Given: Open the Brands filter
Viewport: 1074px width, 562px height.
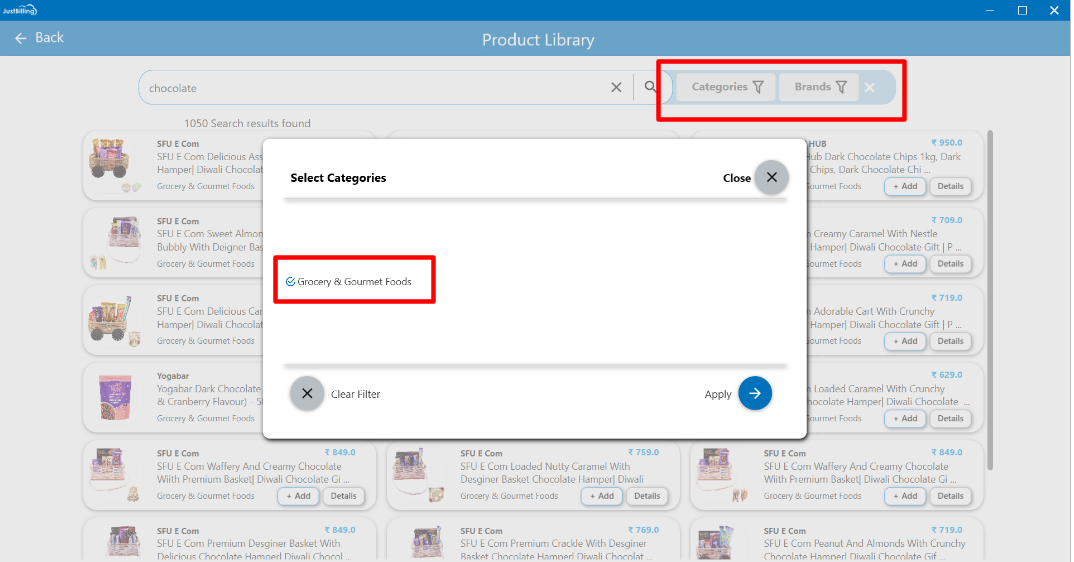Looking at the screenshot, I should pyautogui.click(x=820, y=88).
